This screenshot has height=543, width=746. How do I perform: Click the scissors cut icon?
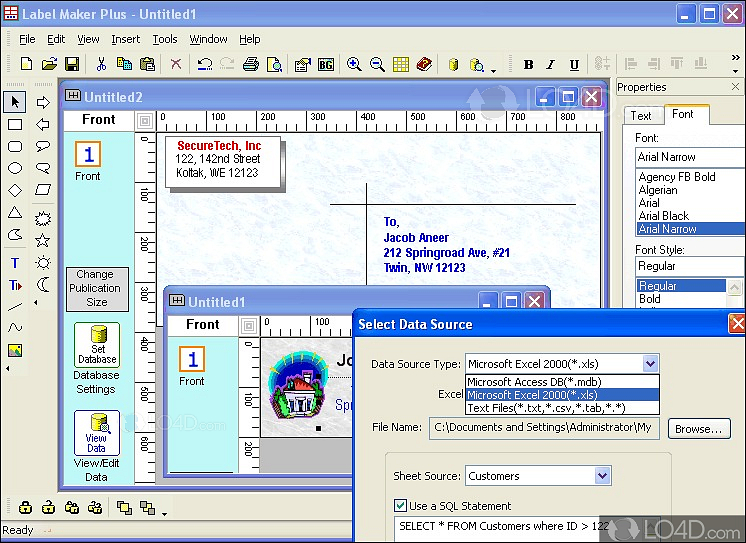coord(100,65)
